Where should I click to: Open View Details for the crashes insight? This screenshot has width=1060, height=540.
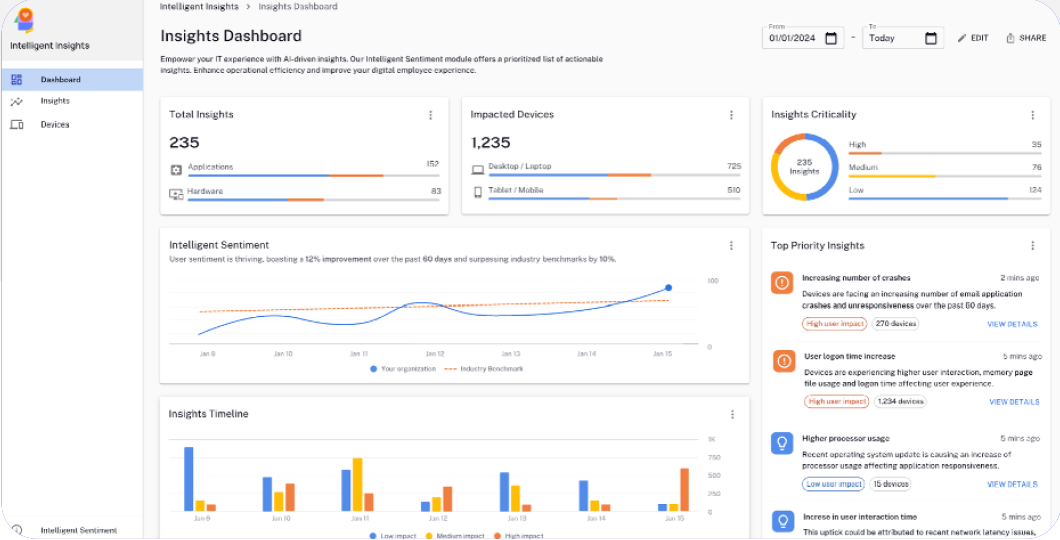1013,324
